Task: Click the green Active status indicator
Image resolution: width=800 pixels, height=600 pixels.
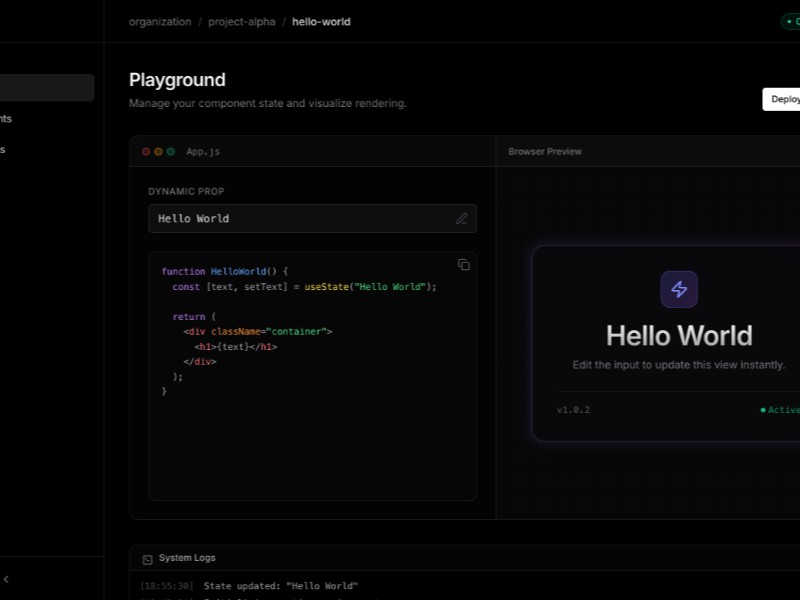Action: 780,410
